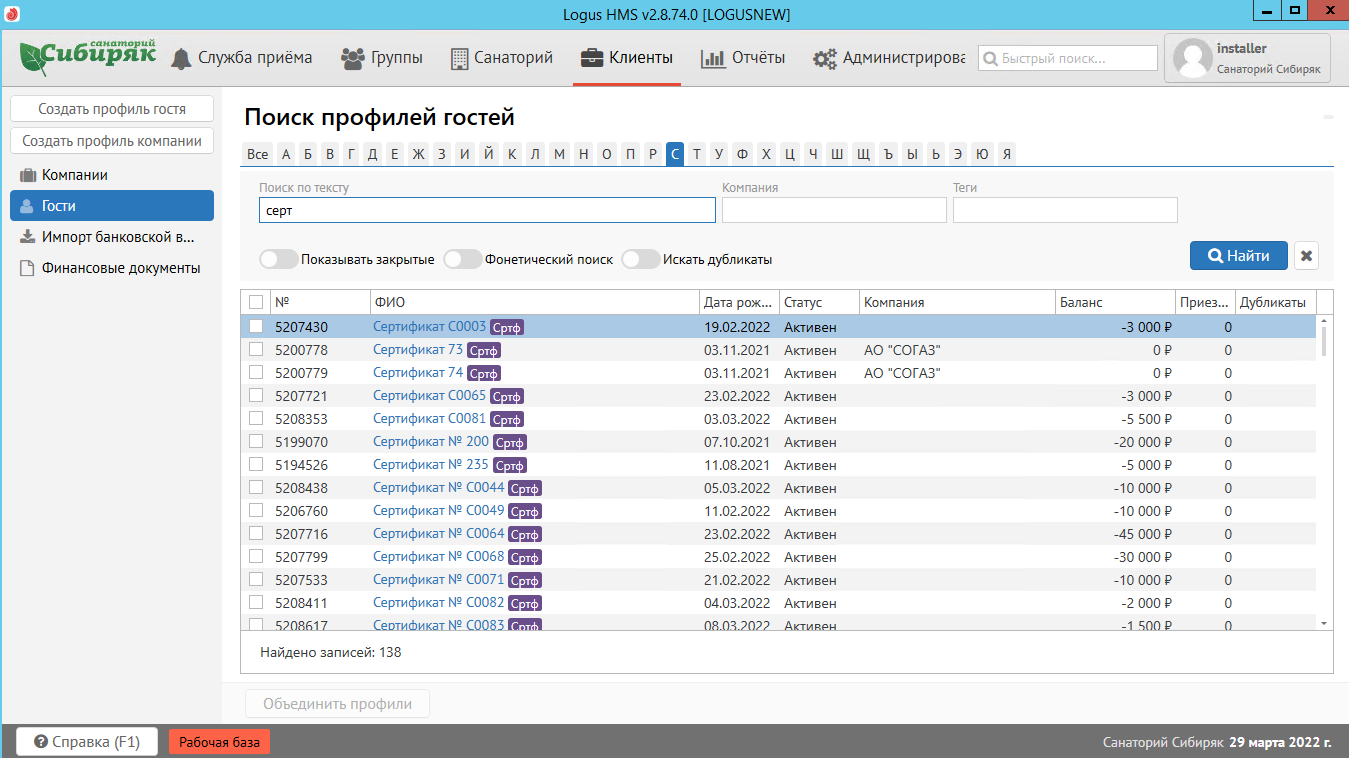Enable the Показывать закрытые toggle

point(279,259)
